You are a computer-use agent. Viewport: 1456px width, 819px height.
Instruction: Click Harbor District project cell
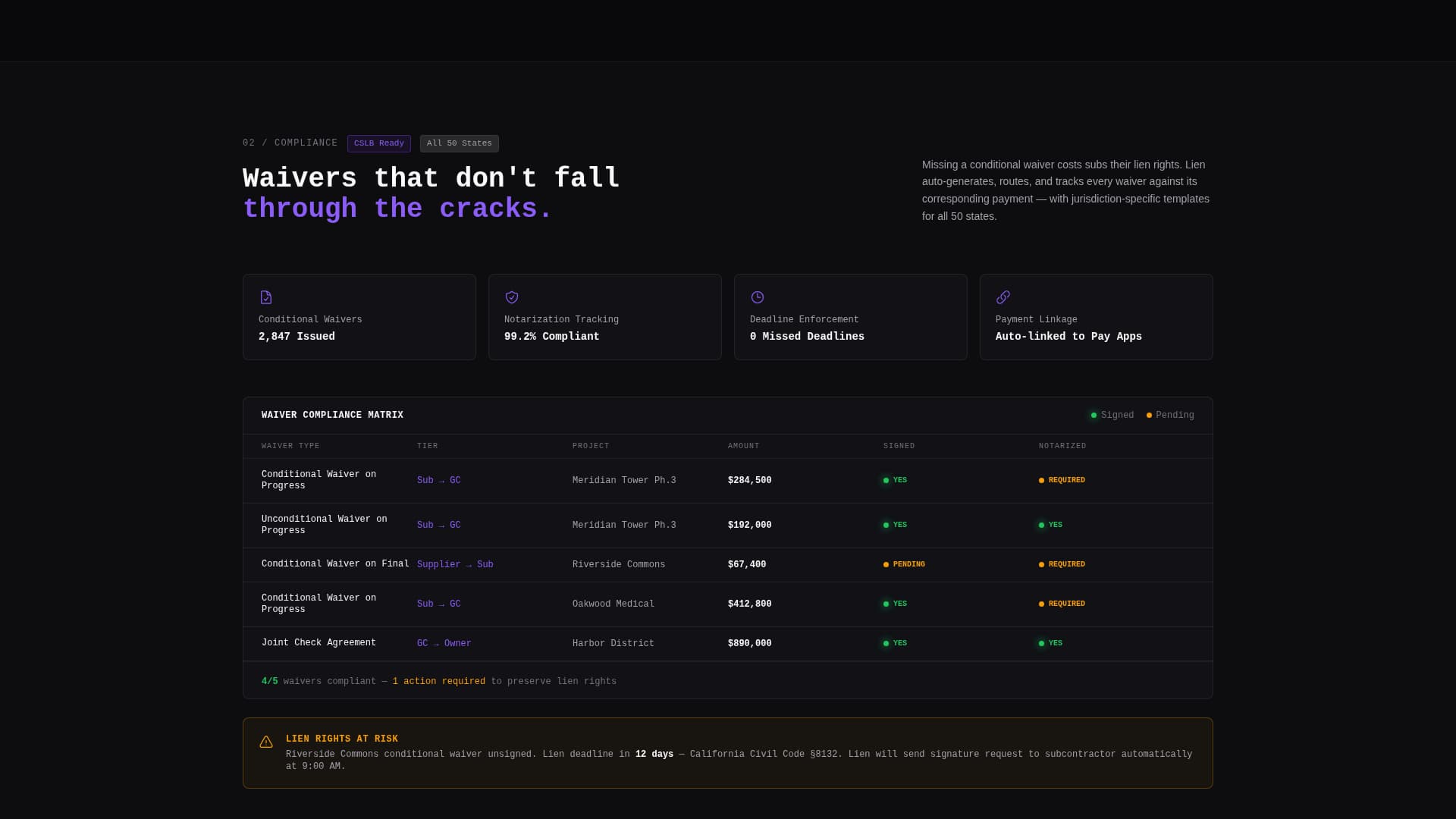[x=613, y=644]
